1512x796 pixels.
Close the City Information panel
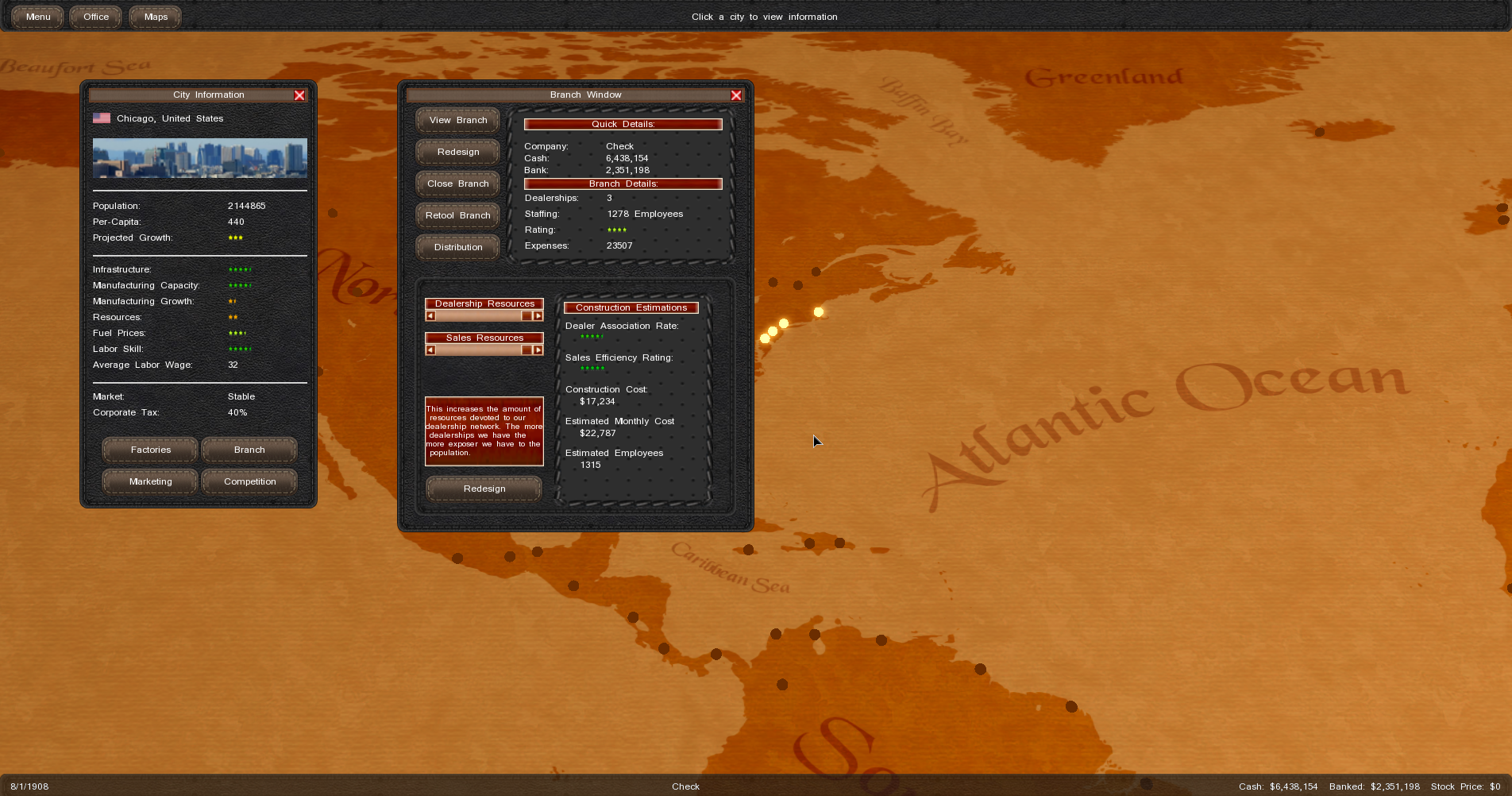pyautogui.click(x=299, y=95)
